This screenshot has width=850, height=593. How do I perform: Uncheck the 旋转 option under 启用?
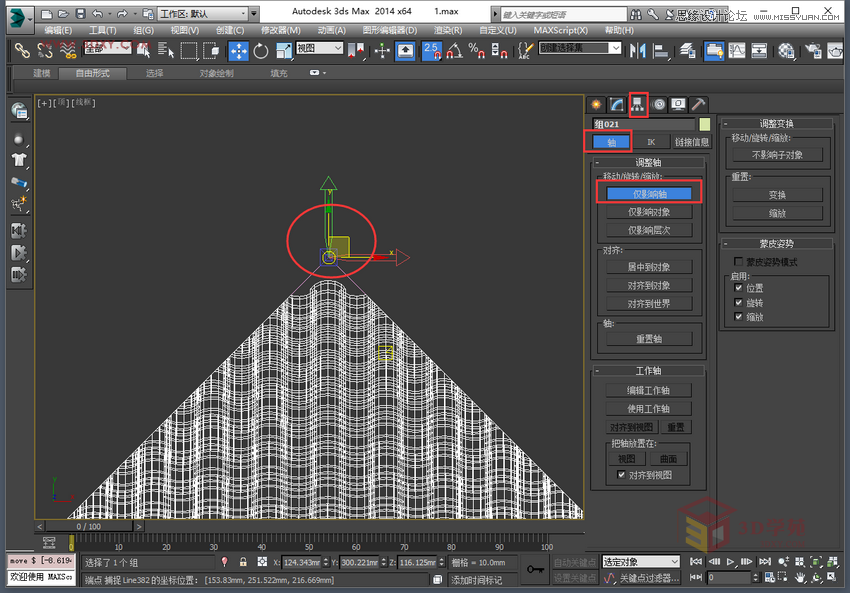738,302
